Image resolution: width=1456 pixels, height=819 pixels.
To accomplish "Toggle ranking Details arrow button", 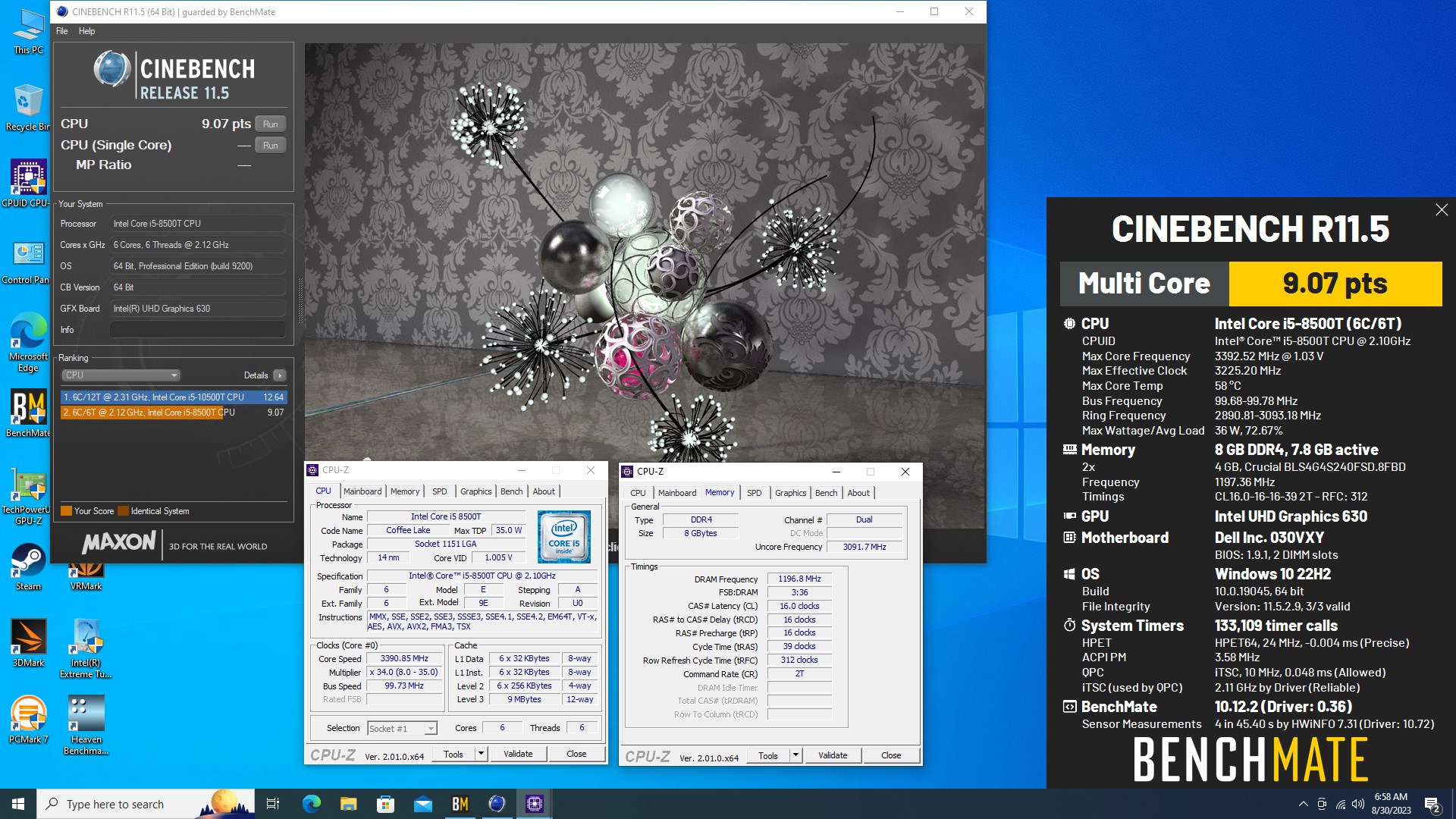I will (280, 375).
